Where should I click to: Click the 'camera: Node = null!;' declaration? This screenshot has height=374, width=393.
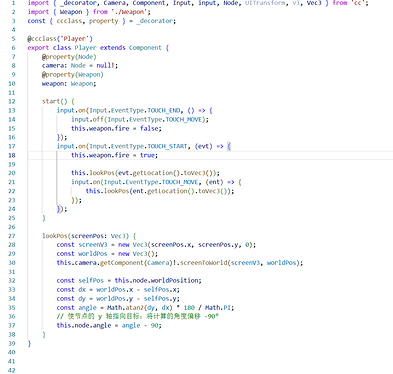[x=80, y=65]
